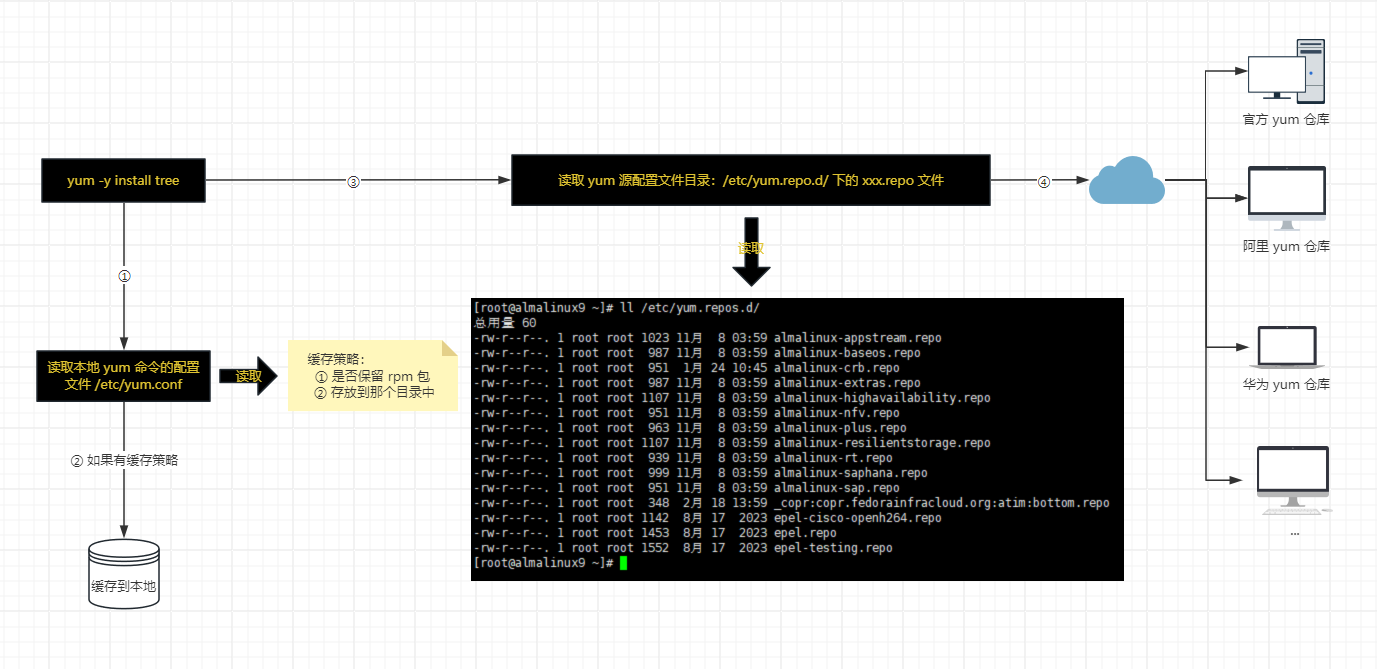Click the thick black downward 读取 arrow
The image size is (1377, 669).
[x=751, y=252]
